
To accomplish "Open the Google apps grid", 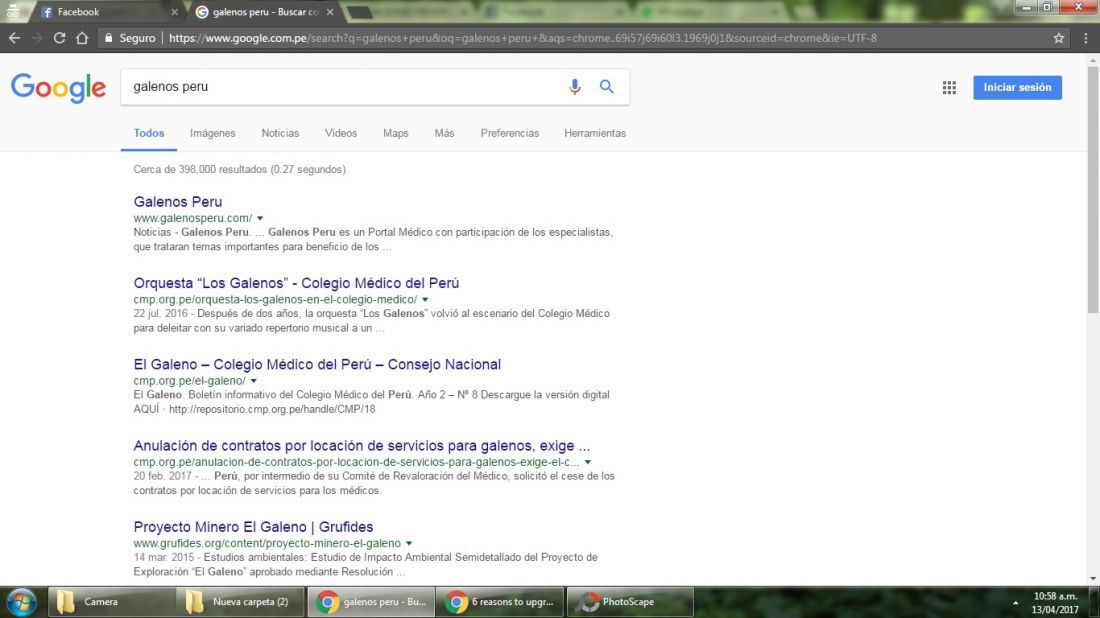I will pyautogui.click(x=949, y=87).
